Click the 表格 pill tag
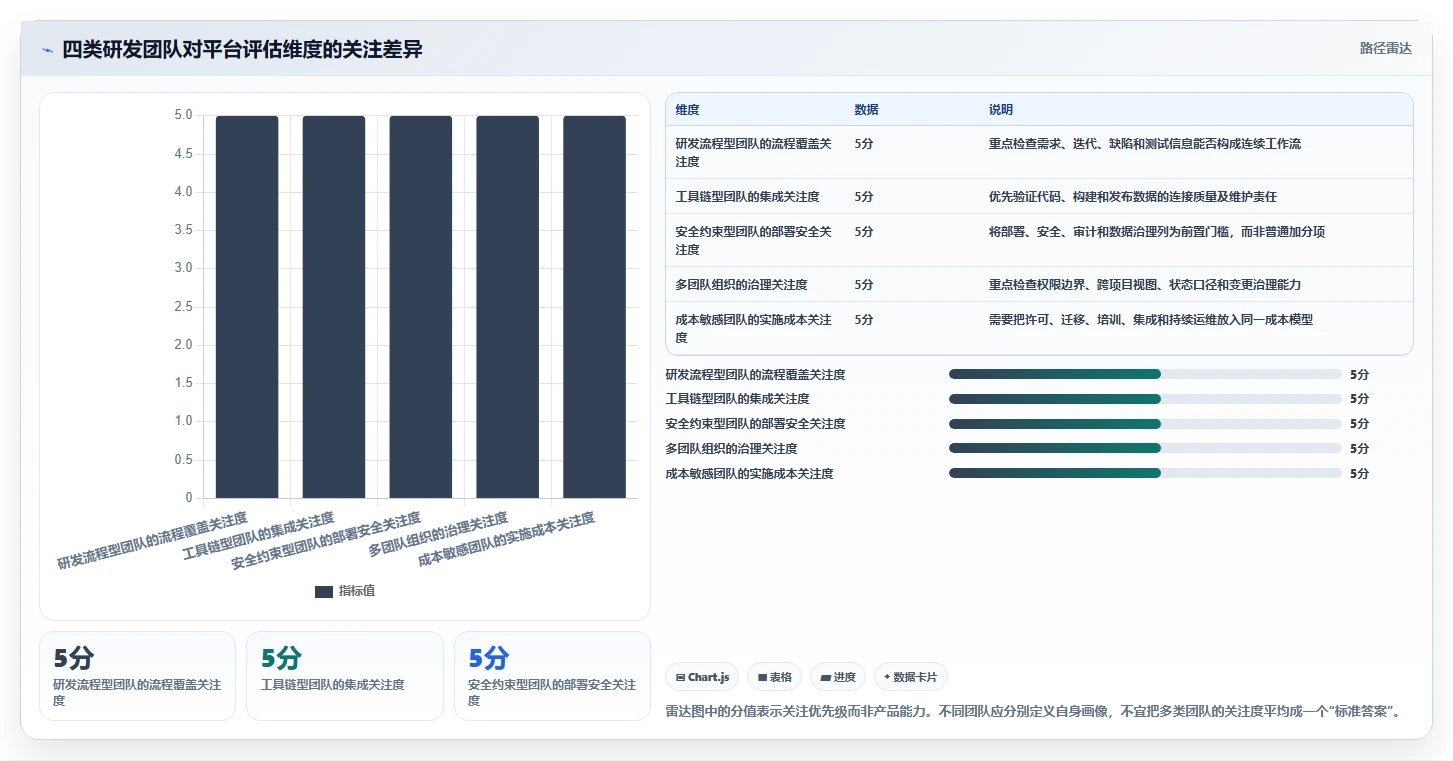The height and width of the screenshot is (761, 1453). (774, 677)
